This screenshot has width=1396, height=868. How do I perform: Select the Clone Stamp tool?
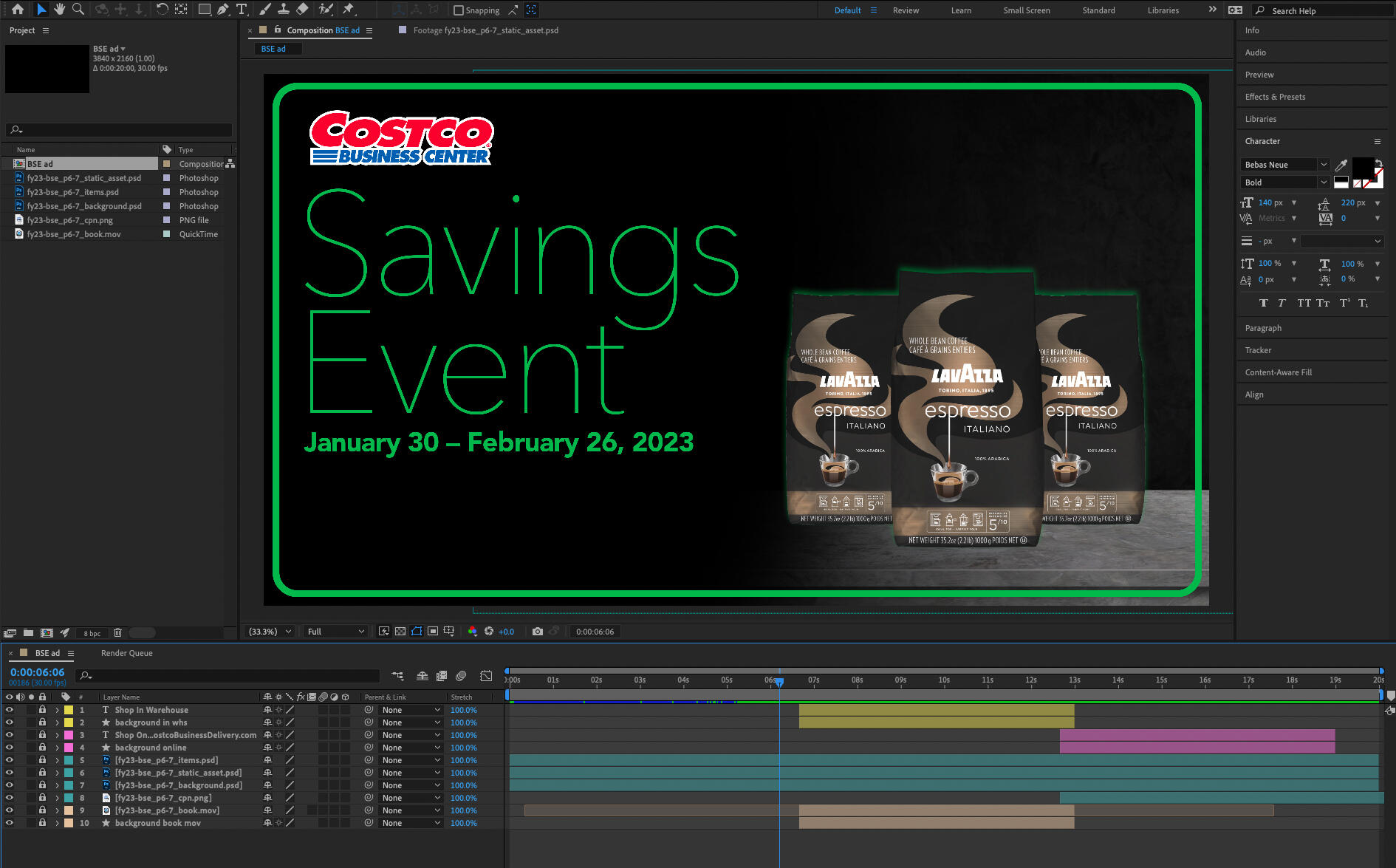click(x=284, y=10)
